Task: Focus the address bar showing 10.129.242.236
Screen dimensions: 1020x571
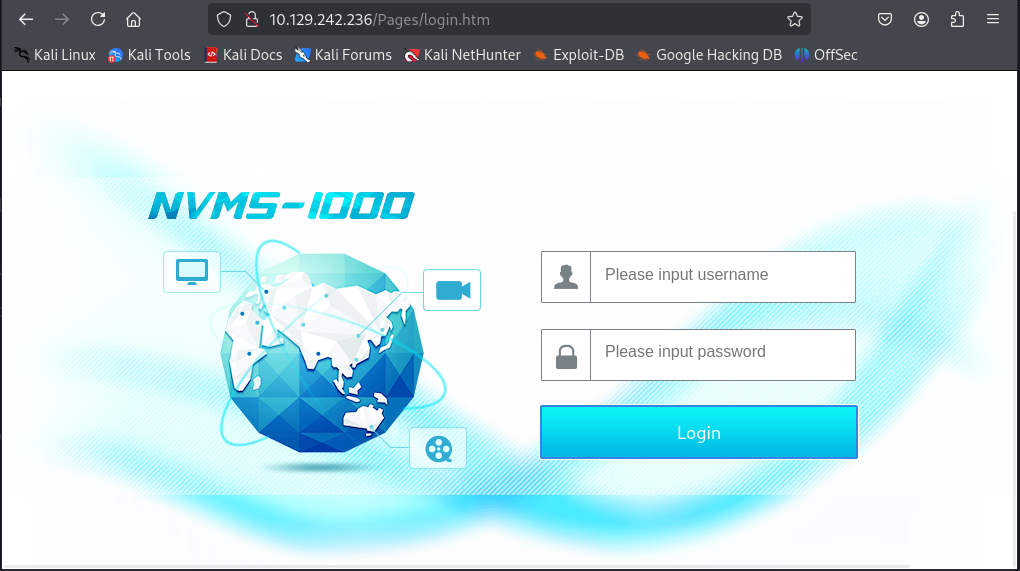Action: 509,20
